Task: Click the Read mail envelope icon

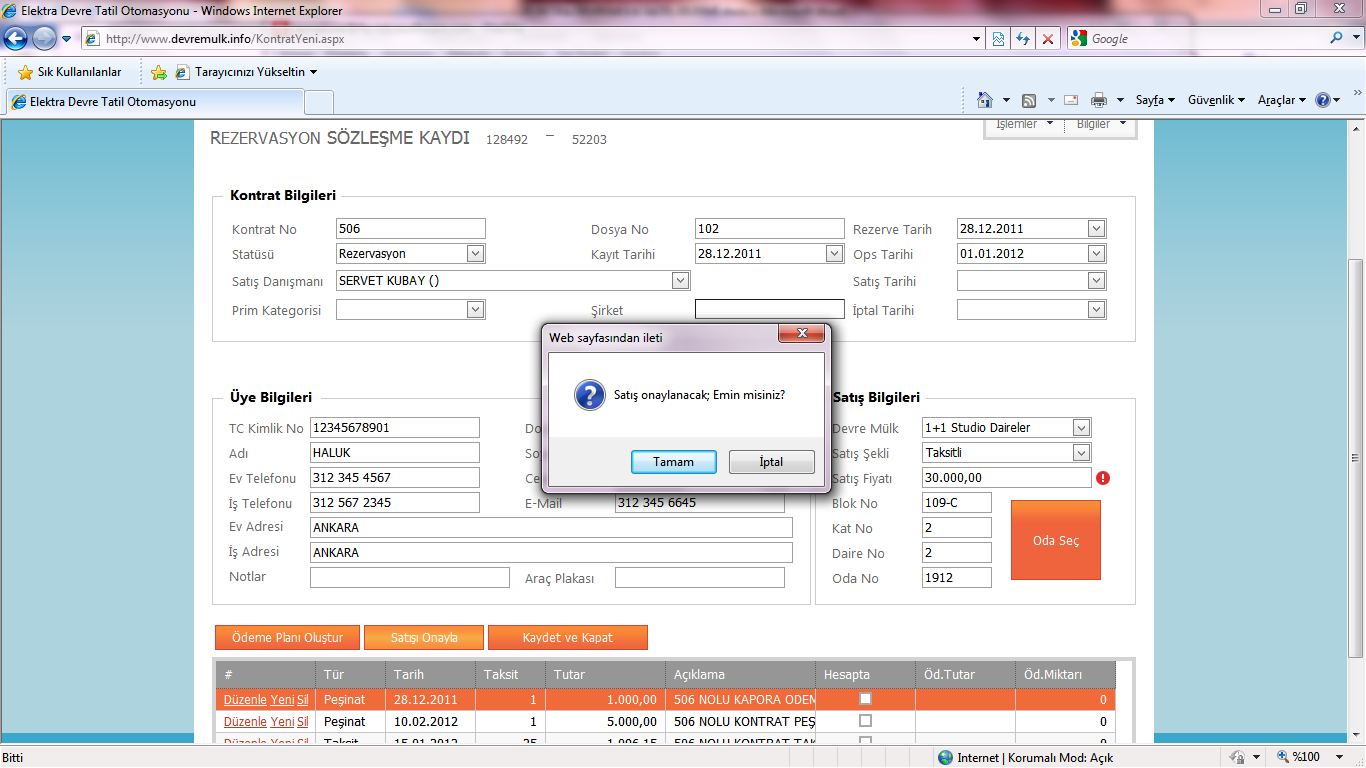Action: pyautogui.click(x=1071, y=100)
